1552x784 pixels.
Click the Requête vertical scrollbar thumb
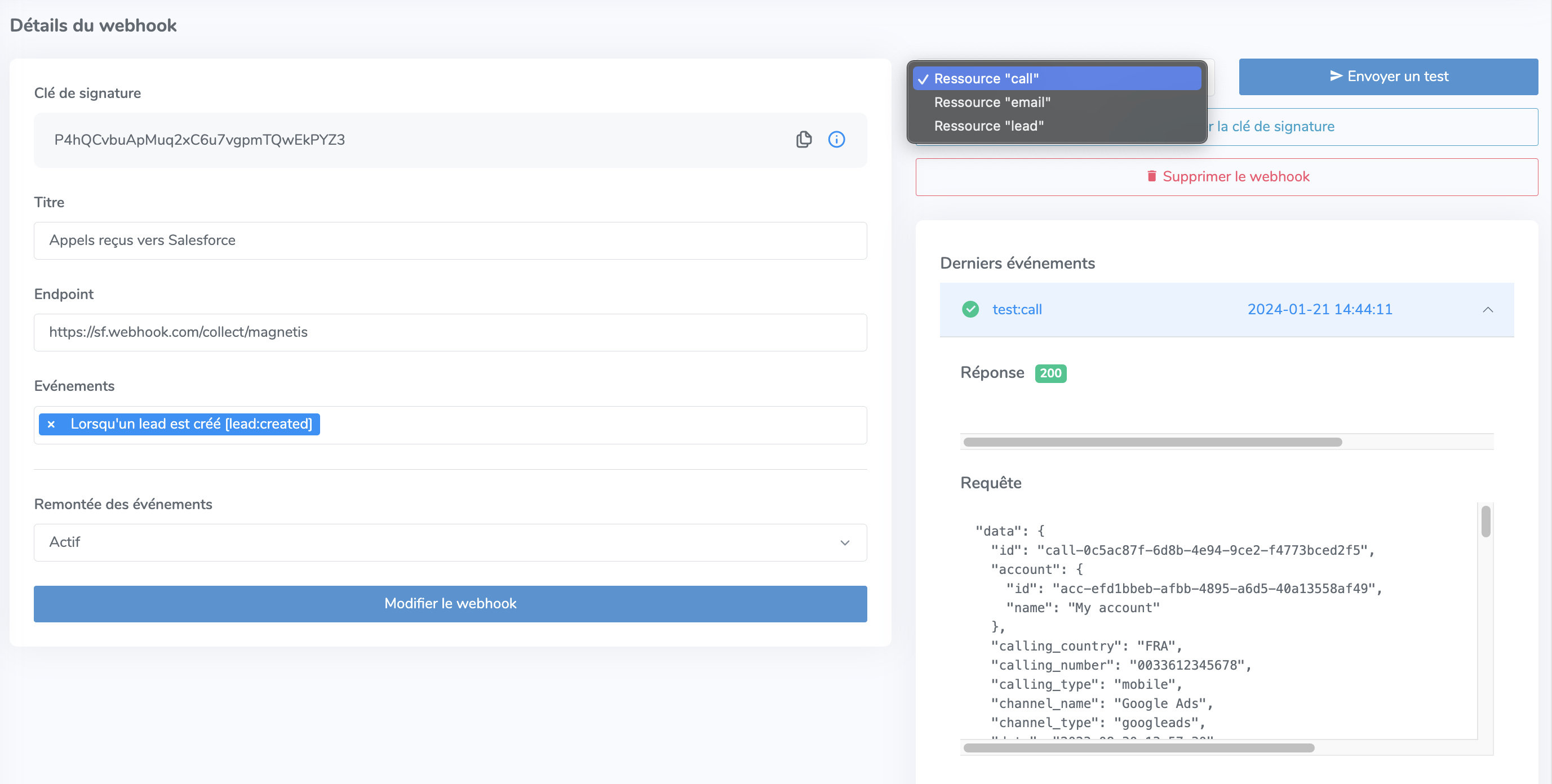pyautogui.click(x=1486, y=522)
